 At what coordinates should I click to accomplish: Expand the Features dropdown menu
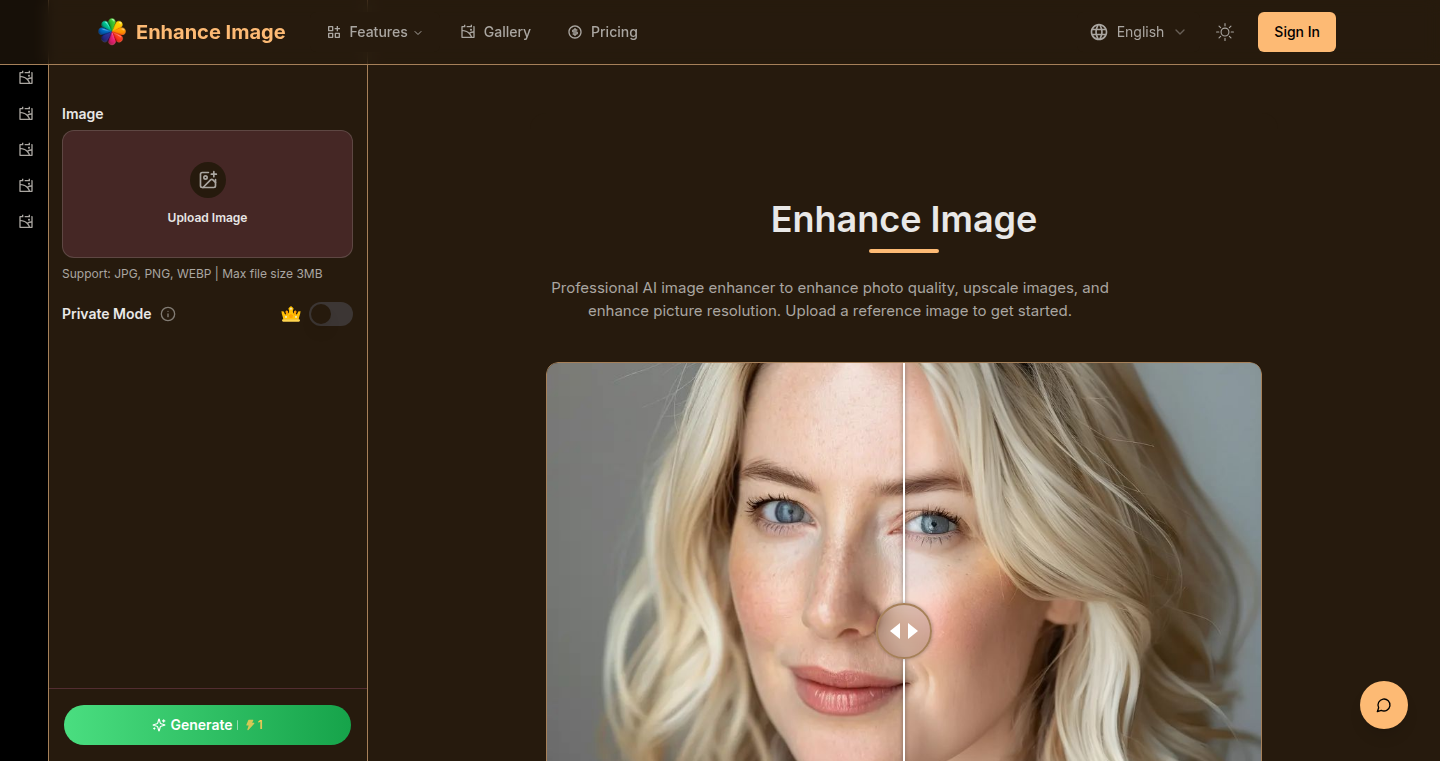(x=375, y=32)
